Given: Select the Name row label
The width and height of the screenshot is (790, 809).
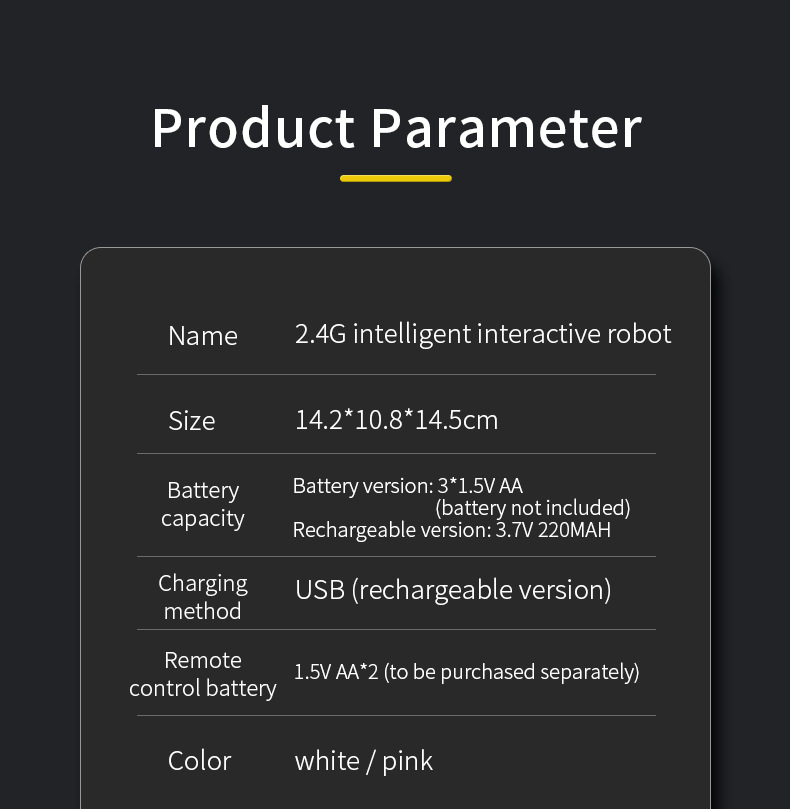Looking at the screenshot, I should coord(203,336).
